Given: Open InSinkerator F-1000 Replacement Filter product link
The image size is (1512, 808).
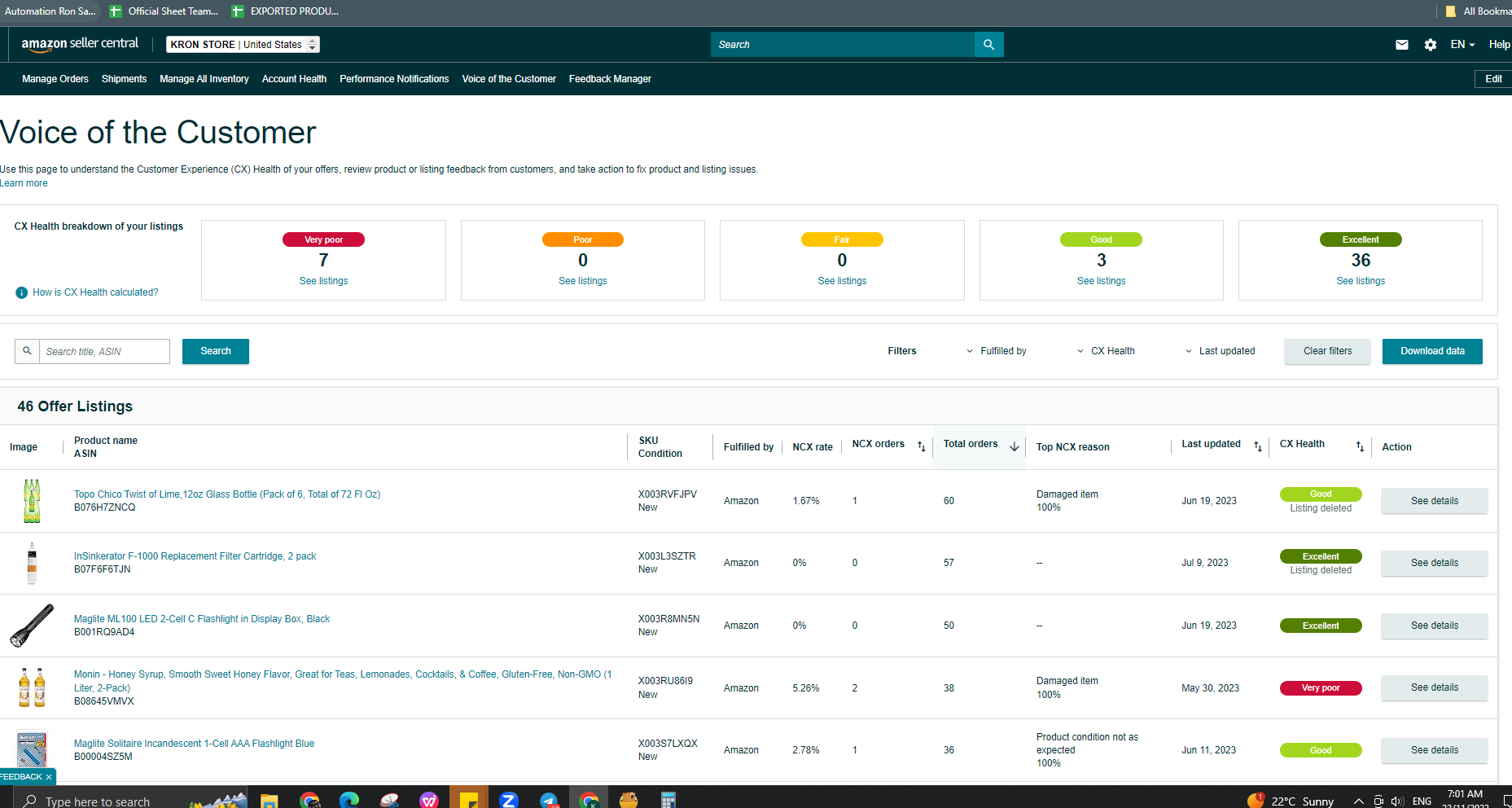Looking at the screenshot, I should click(x=195, y=556).
